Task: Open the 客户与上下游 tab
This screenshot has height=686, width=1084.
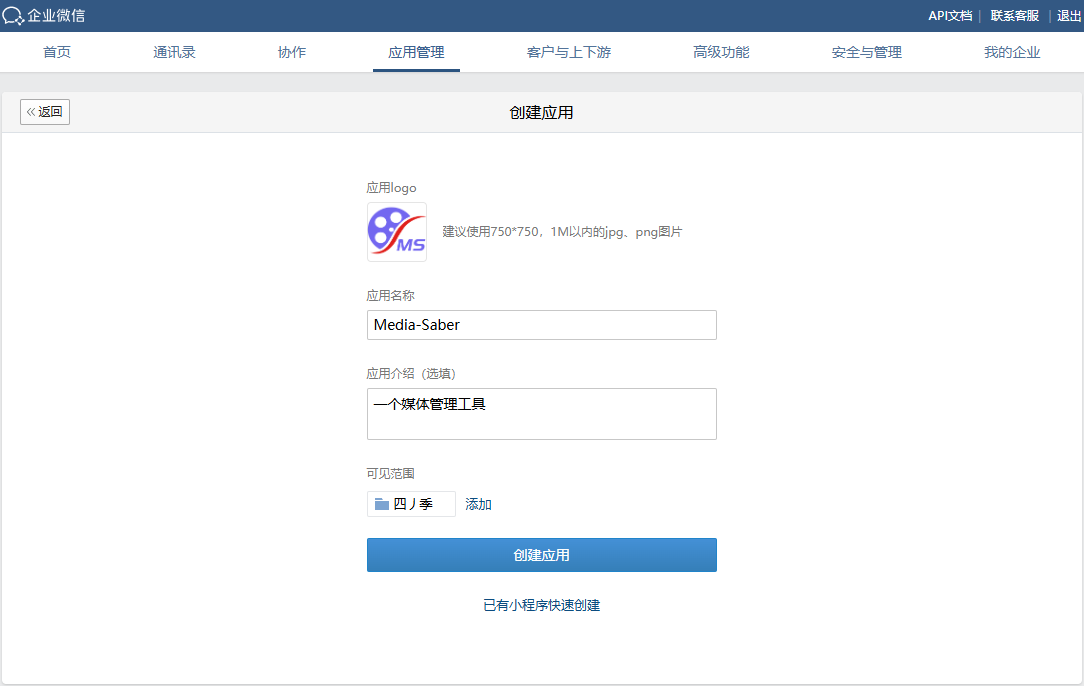Action: point(568,53)
